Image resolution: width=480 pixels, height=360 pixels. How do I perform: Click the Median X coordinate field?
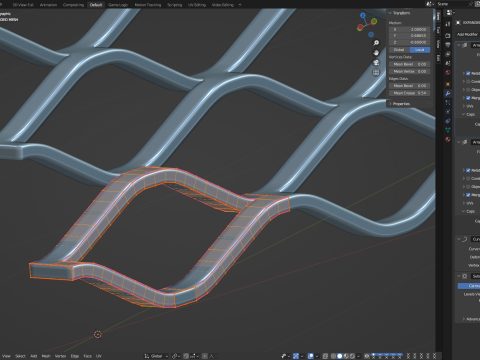(410, 29)
